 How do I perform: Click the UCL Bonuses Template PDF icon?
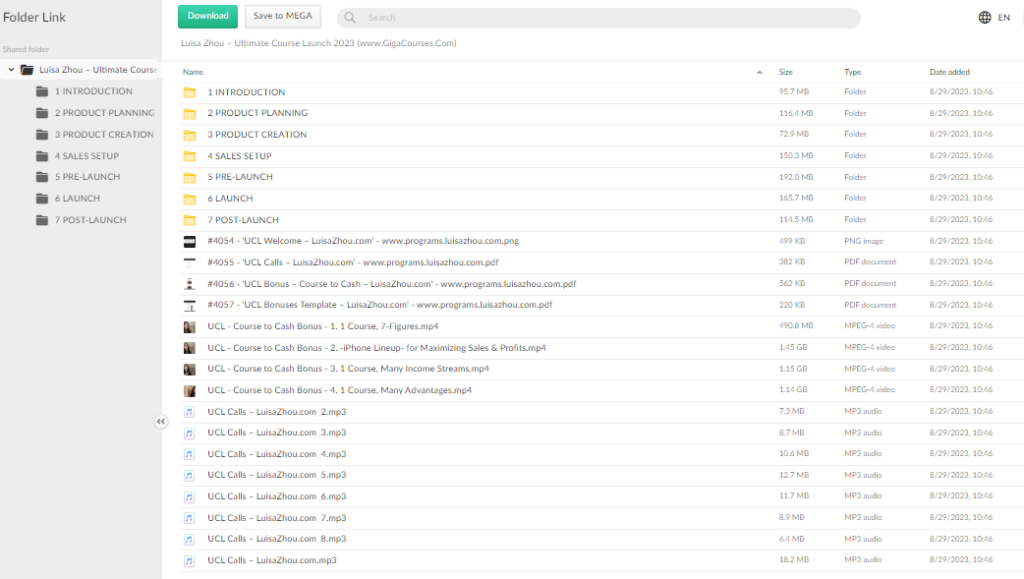(189, 305)
